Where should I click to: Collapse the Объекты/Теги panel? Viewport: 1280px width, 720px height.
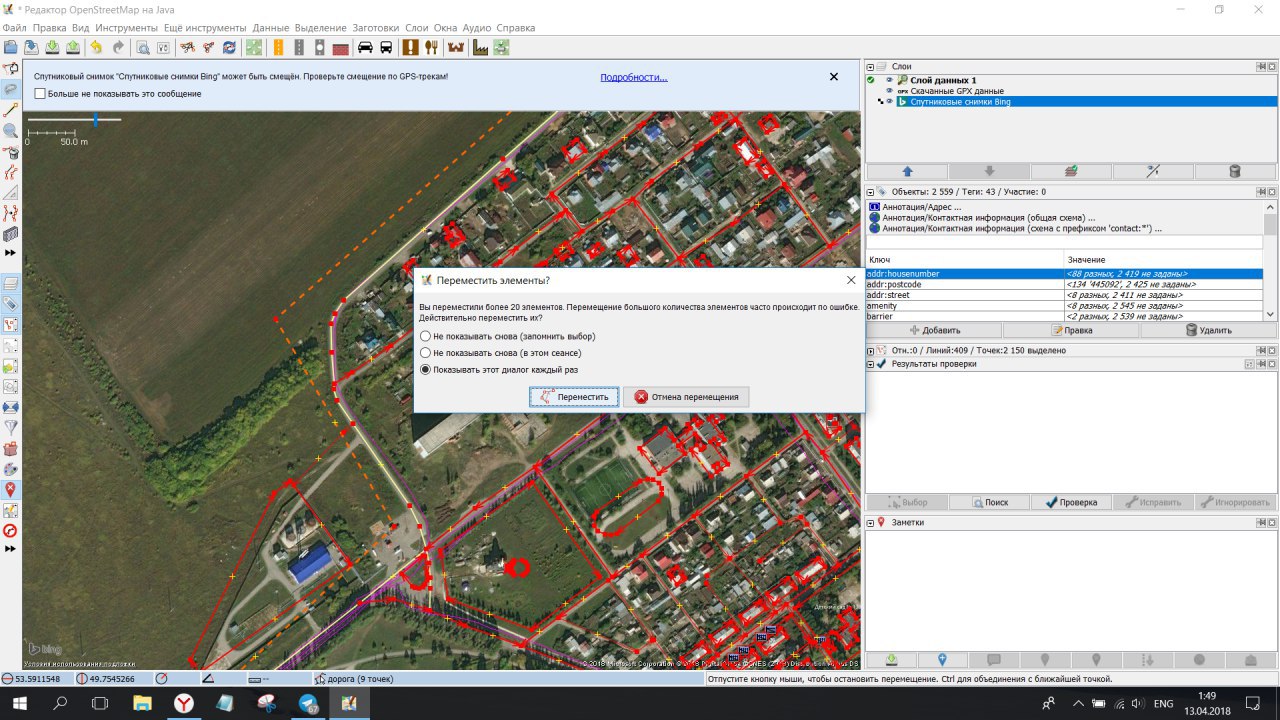tap(870, 192)
